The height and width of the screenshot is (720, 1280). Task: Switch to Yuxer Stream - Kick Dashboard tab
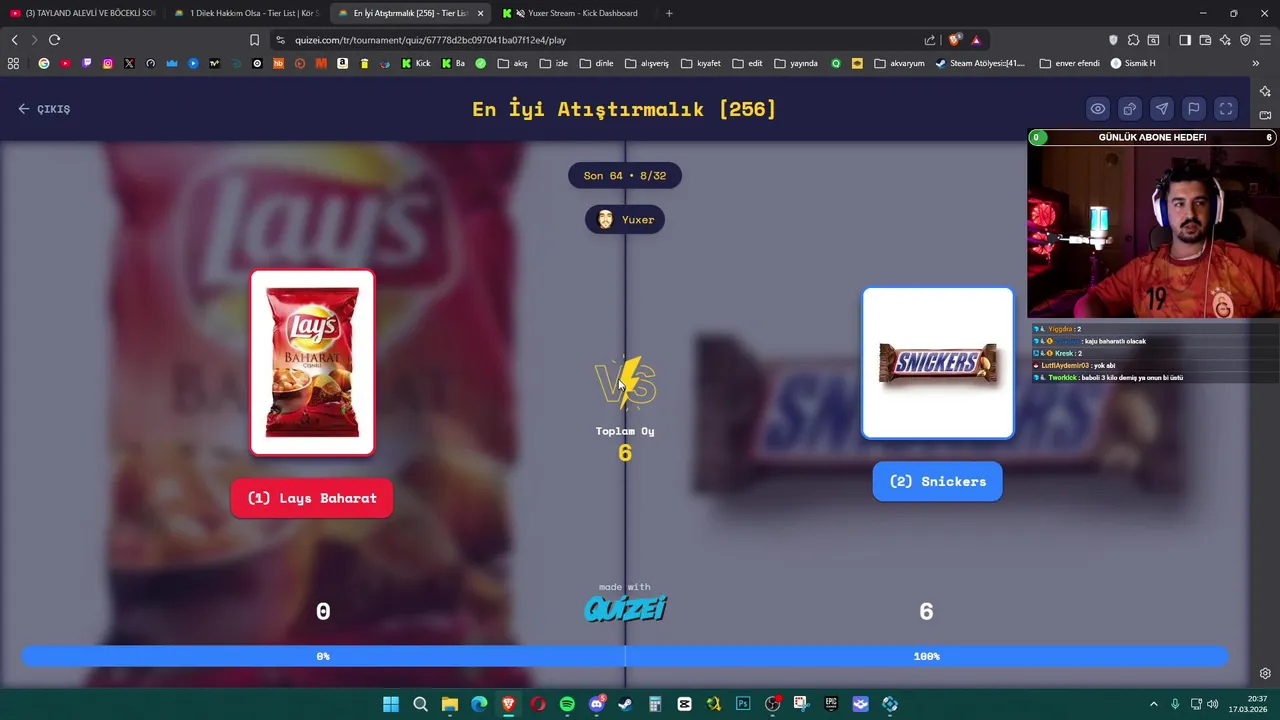575,13
